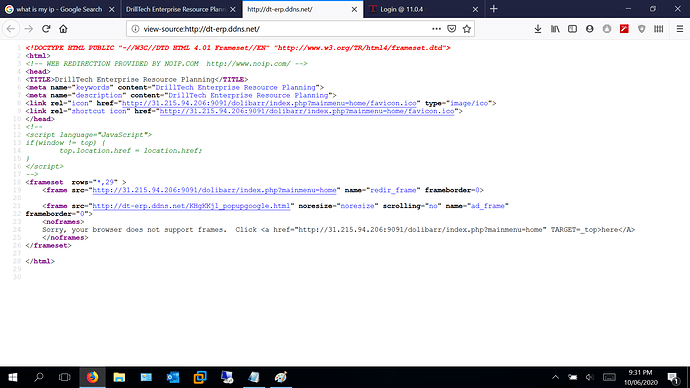Open Firefox account icon
The image size is (690, 388).
(x=590, y=29)
